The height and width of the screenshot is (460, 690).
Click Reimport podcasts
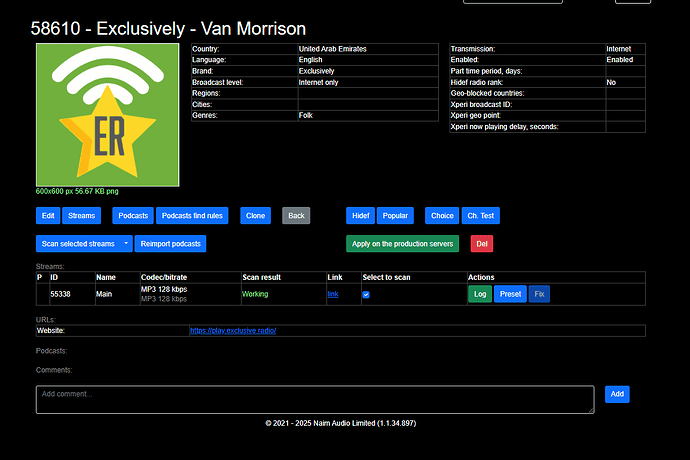(x=170, y=244)
